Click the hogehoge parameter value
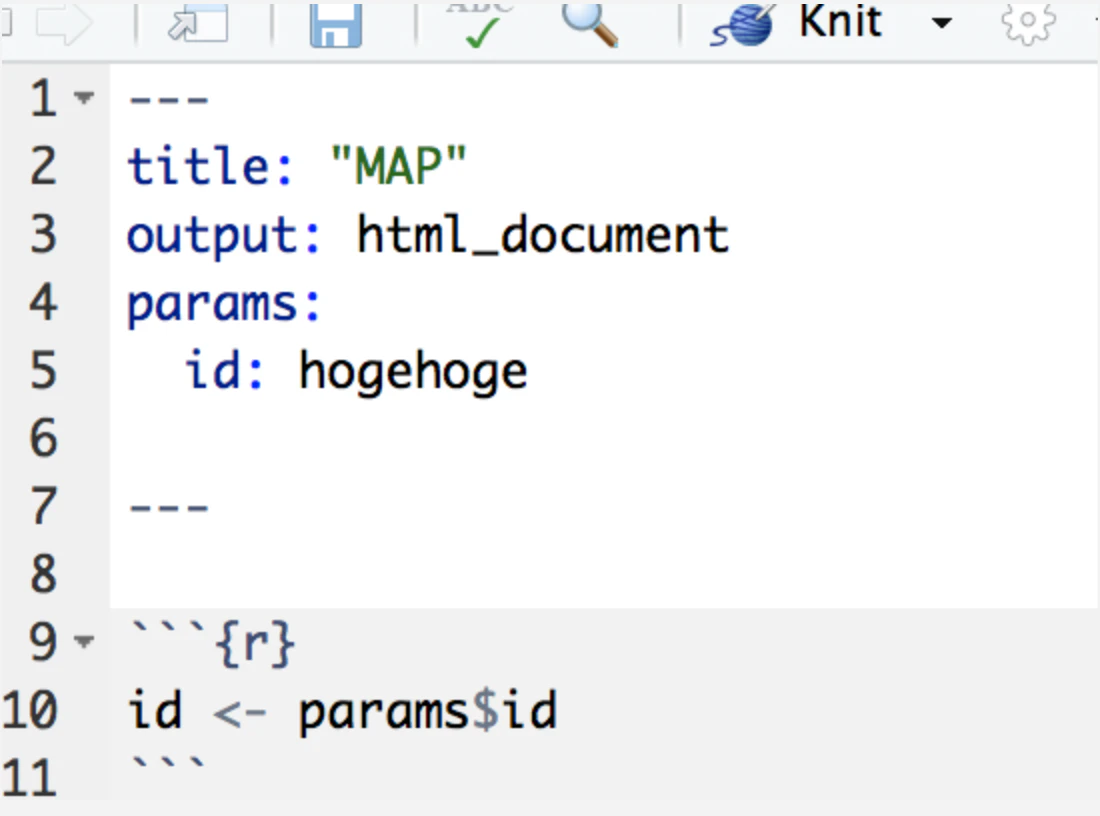1100x816 pixels. click(x=413, y=372)
